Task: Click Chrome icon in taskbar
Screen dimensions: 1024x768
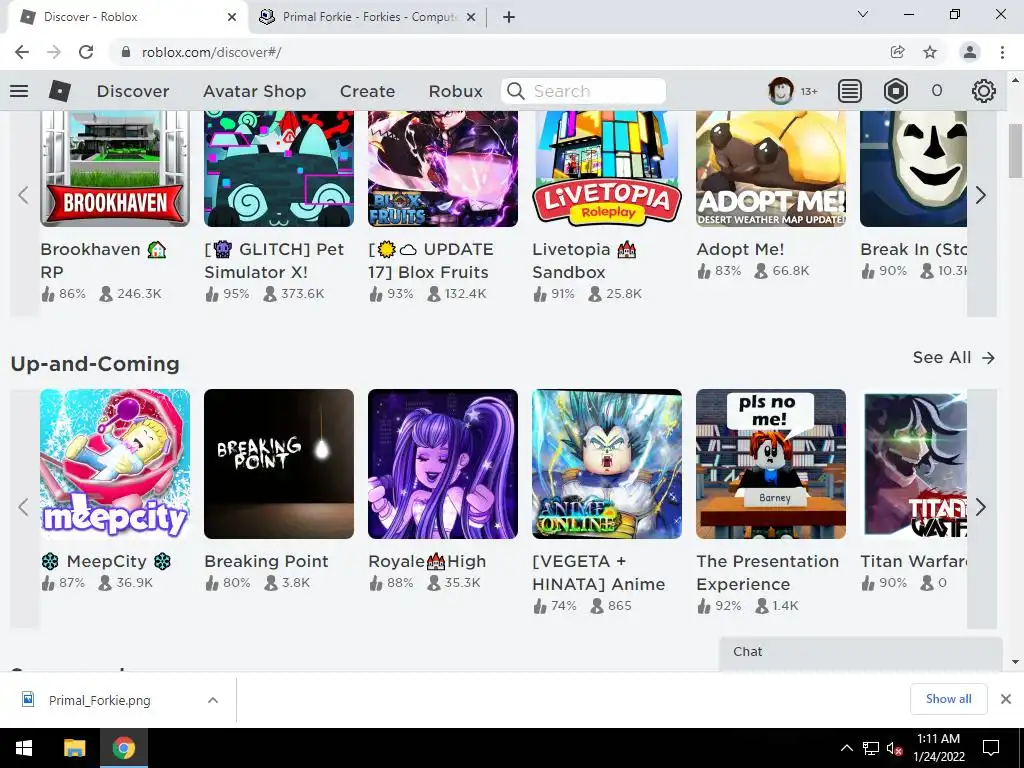Action: point(123,748)
